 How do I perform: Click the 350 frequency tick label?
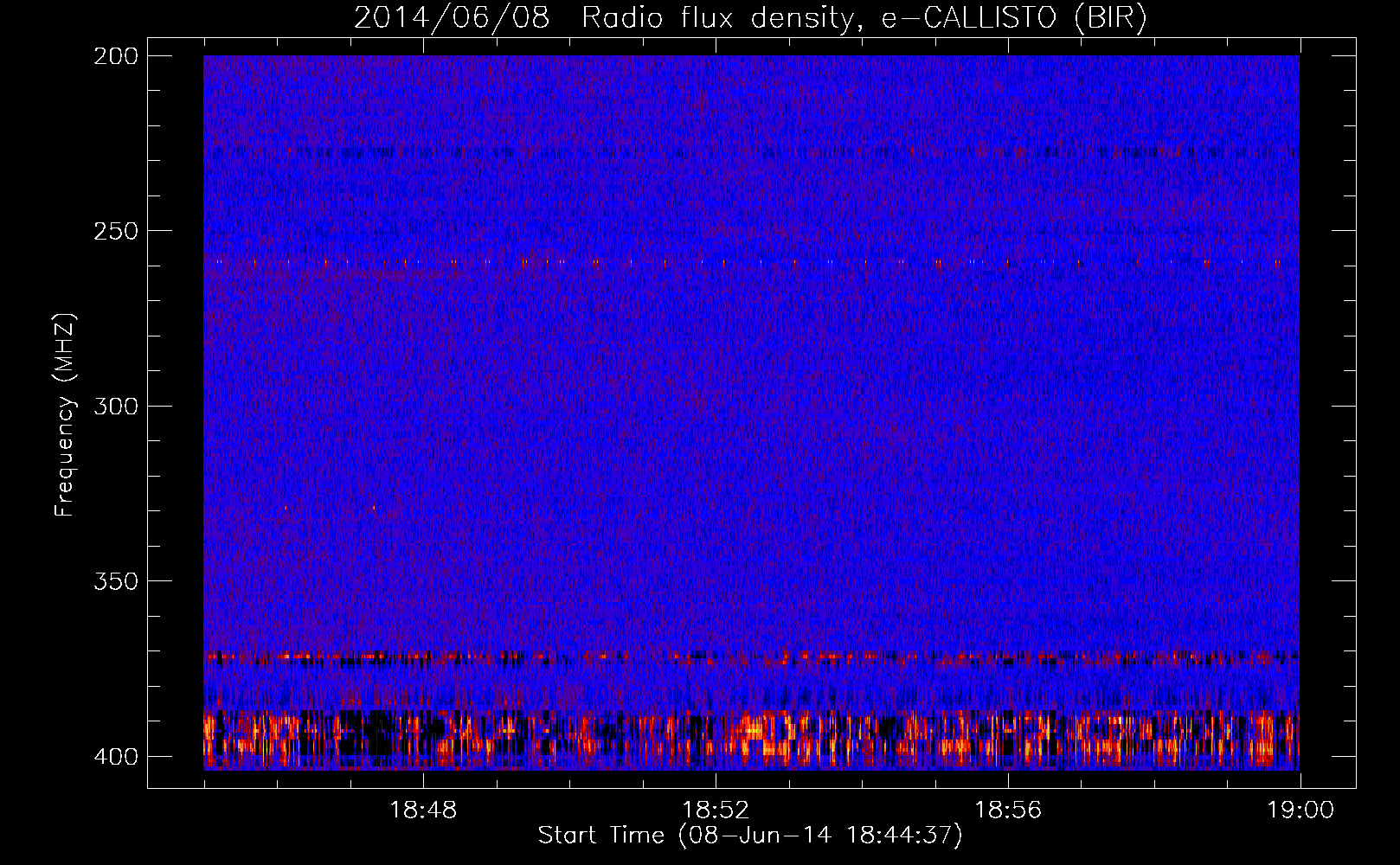point(116,580)
